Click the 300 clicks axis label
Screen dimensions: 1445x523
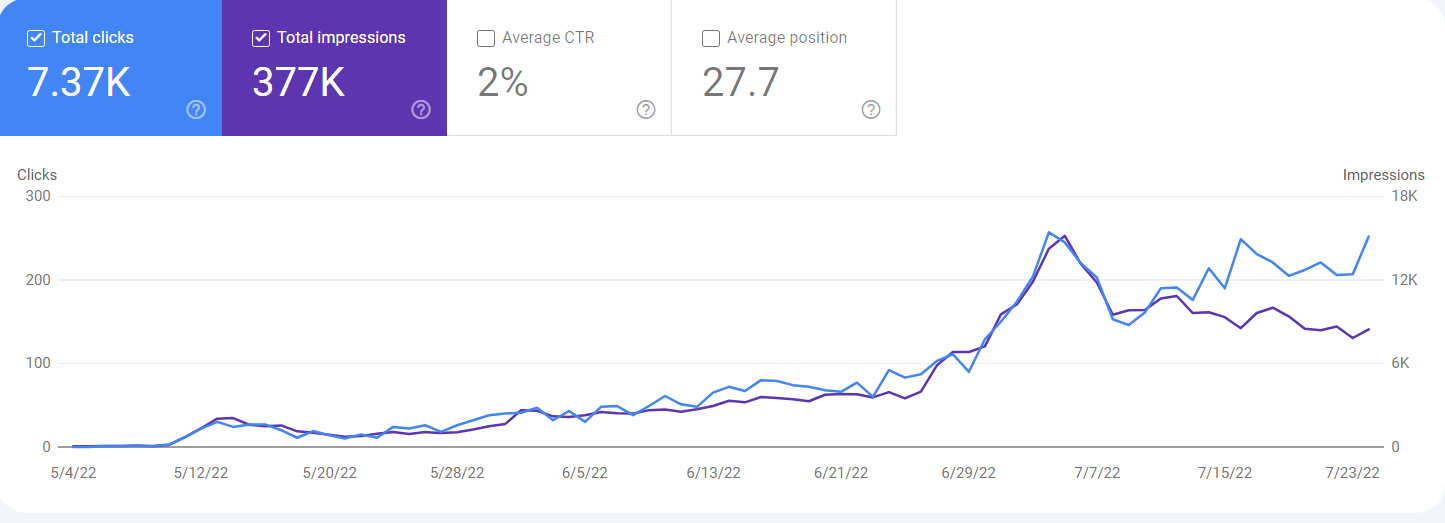(39, 196)
